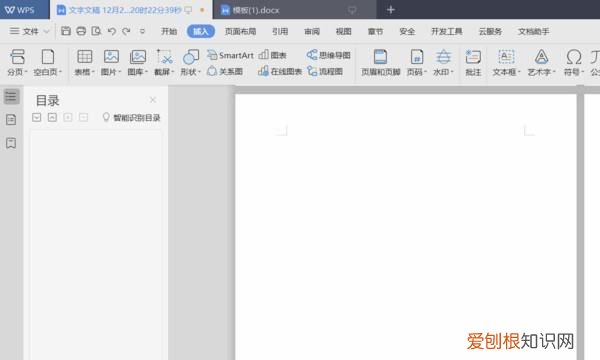Select the bookmark icon in left sidebar

tap(11, 143)
